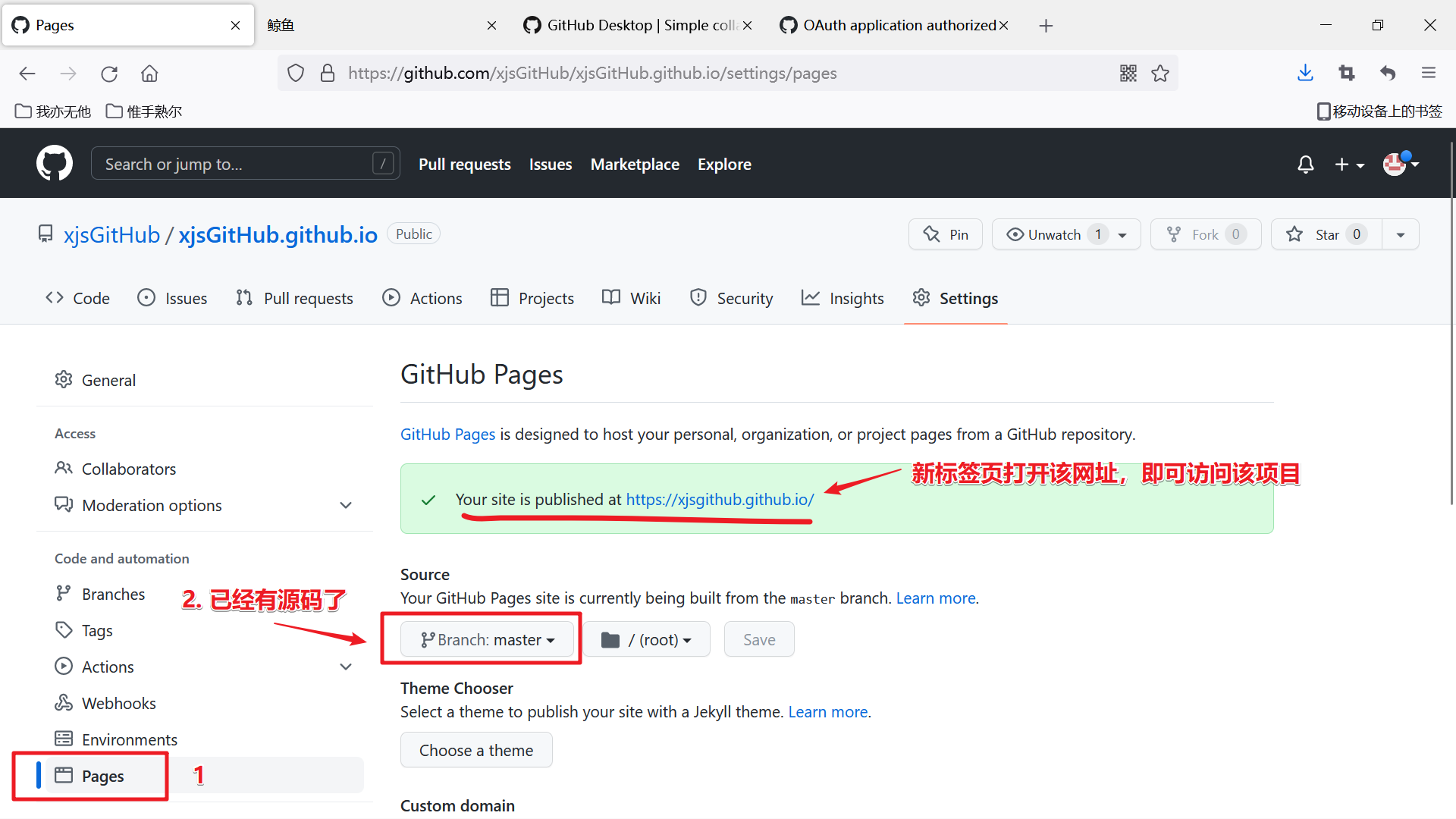Open the xjsGitHub.github.io repository link
This screenshot has height=819, width=1456.
(x=278, y=235)
